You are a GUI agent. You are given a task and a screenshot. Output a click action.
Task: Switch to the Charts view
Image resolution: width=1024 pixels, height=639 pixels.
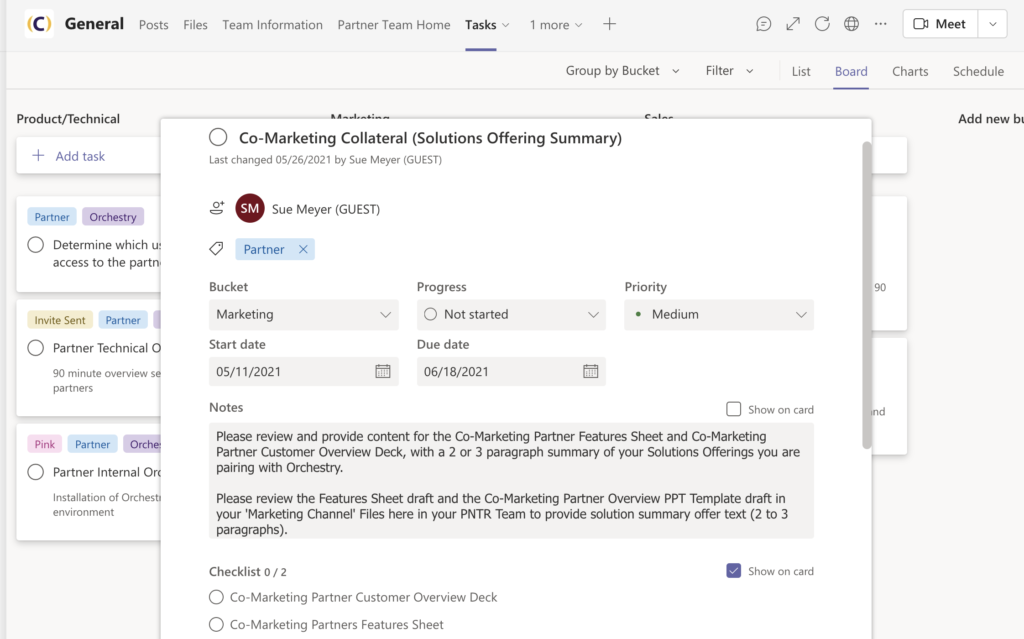click(x=910, y=71)
